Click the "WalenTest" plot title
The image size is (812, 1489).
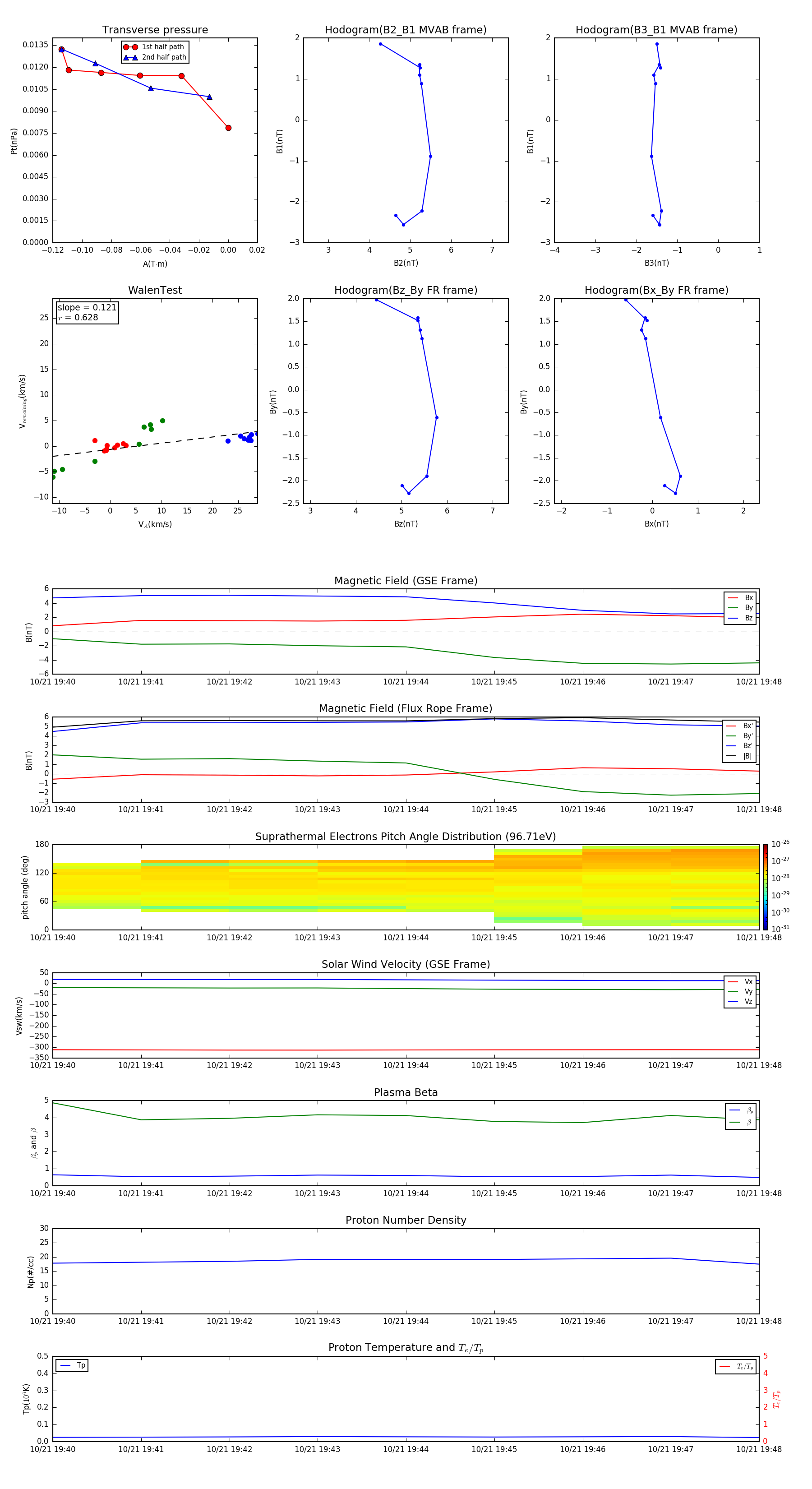[x=155, y=290]
